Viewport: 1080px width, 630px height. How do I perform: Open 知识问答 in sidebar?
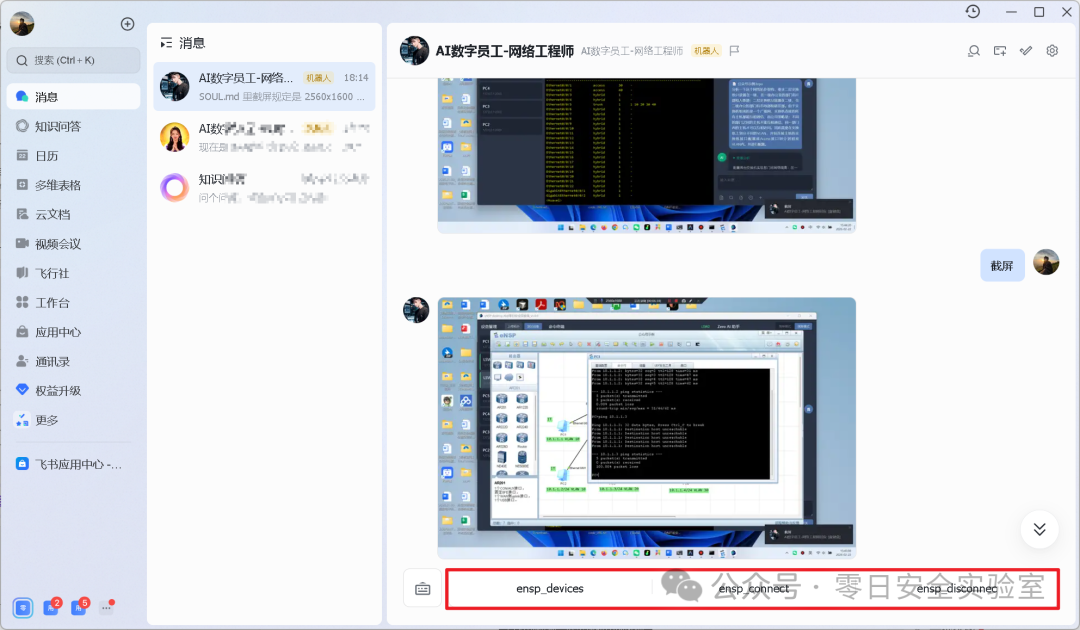[x=74, y=126]
